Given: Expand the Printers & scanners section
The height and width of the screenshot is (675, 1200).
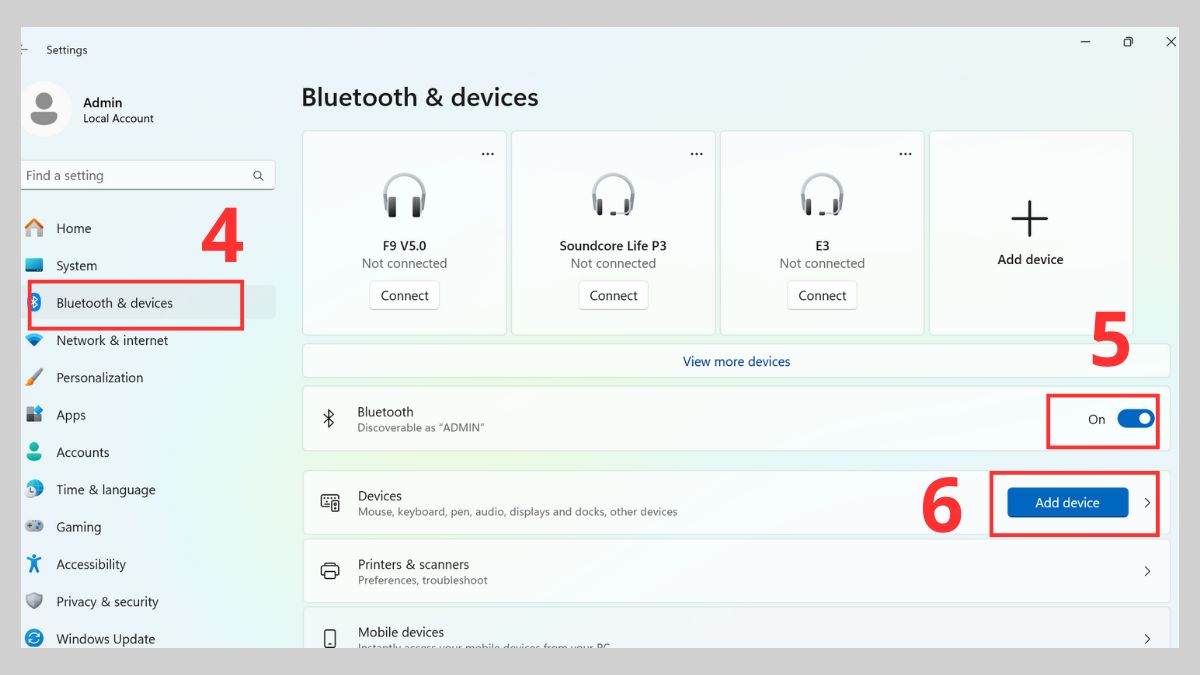Looking at the screenshot, I should coord(1148,571).
